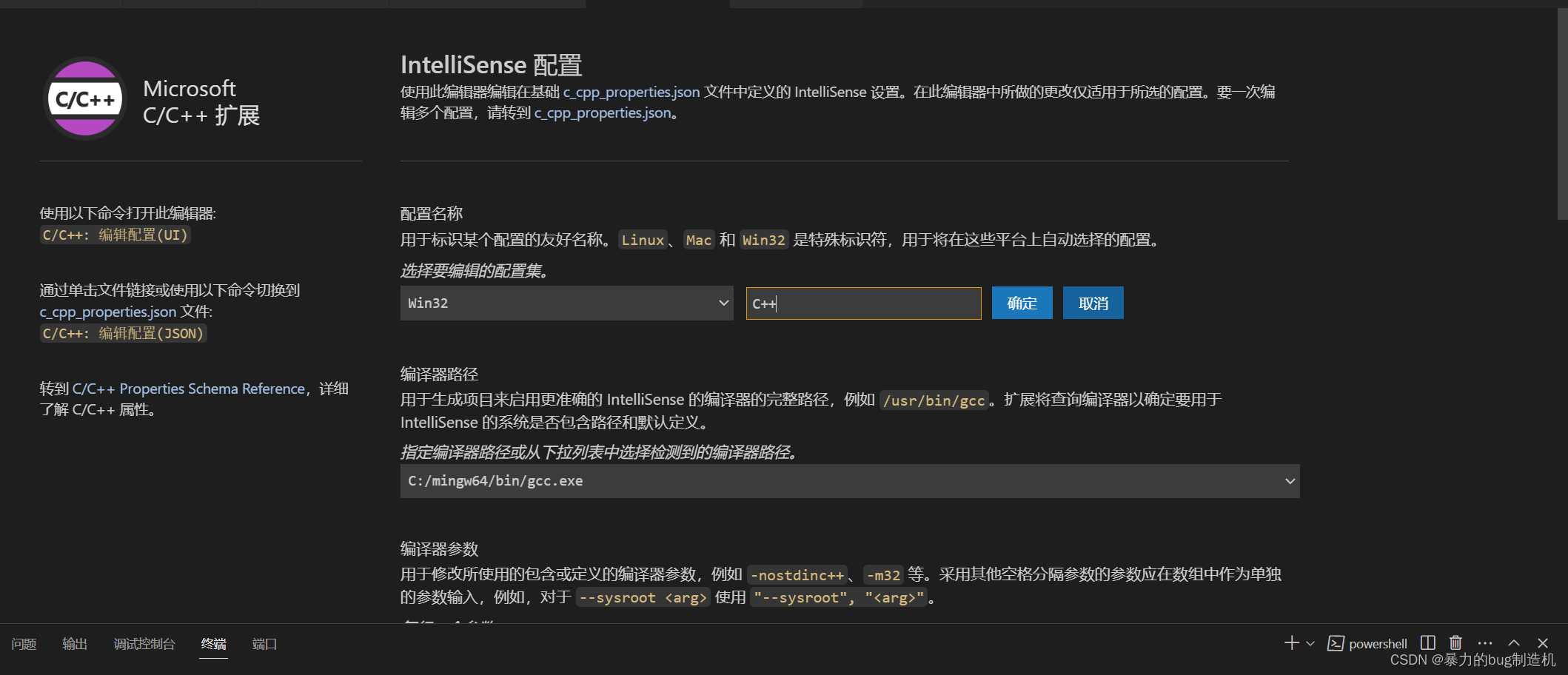This screenshot has height=675, width=1568.
Task: Close the bottom panel
Action: 1543,643
